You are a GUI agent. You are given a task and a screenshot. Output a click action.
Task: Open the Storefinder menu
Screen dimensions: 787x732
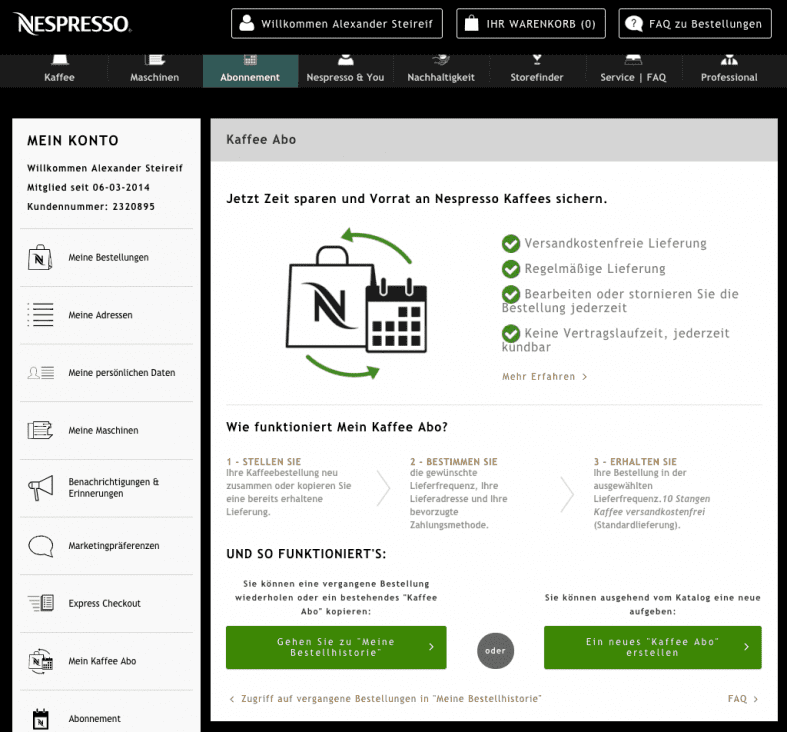click(x=537, y=71)
